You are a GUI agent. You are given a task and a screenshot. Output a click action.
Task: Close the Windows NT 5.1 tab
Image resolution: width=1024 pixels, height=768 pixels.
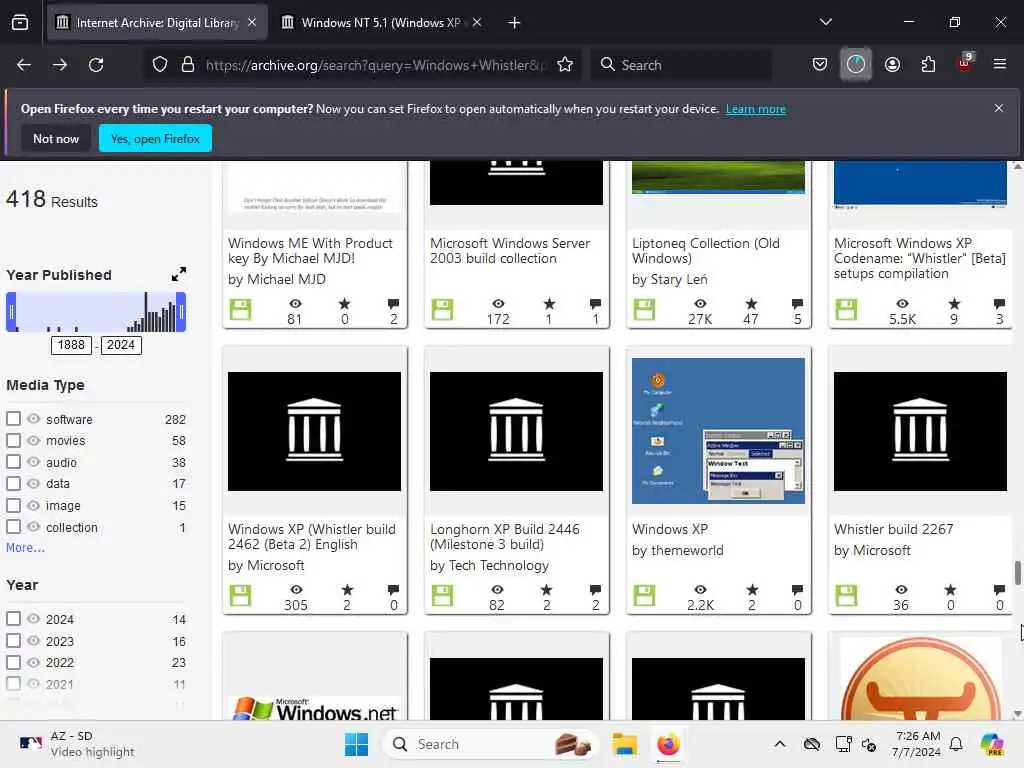477,22
